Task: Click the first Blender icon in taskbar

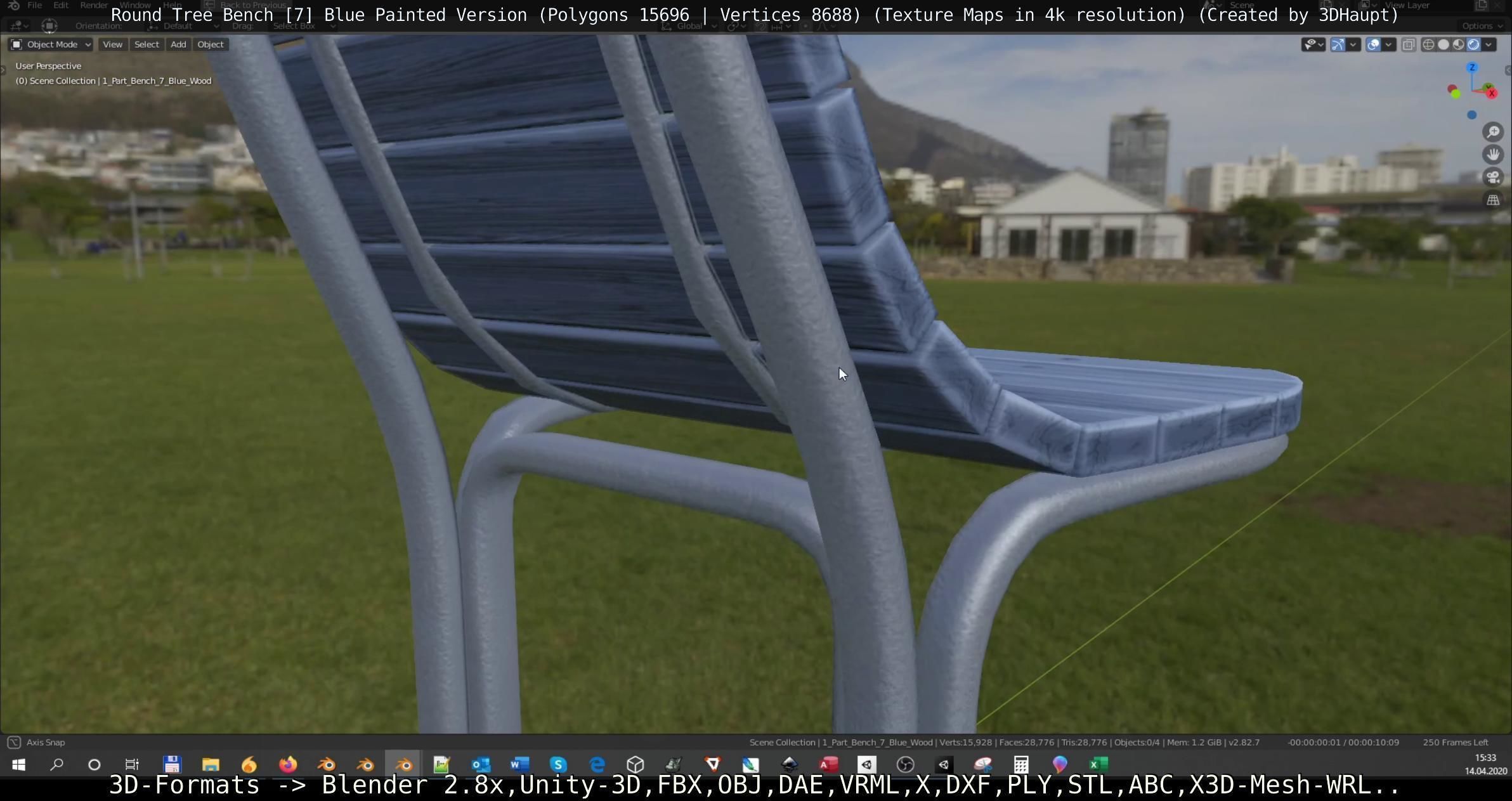Action: 327,764
